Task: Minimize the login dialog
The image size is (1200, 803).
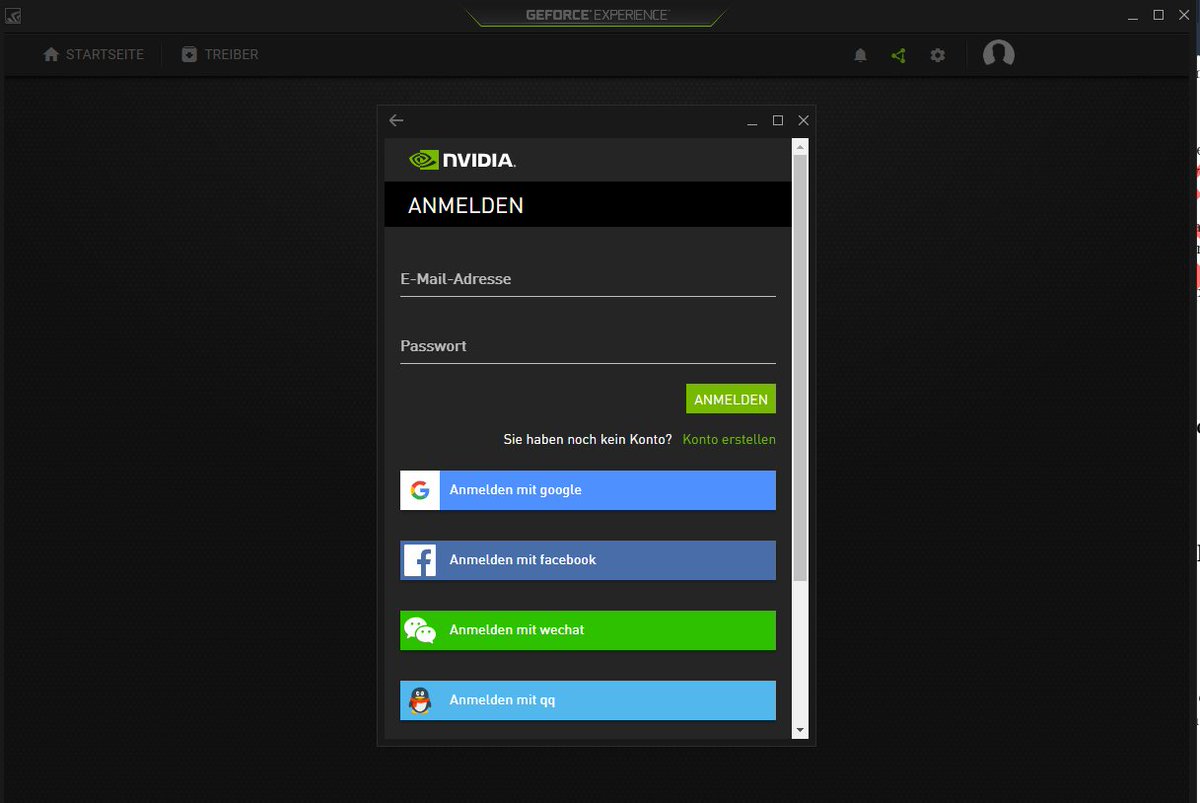Action: coord(753,120)
